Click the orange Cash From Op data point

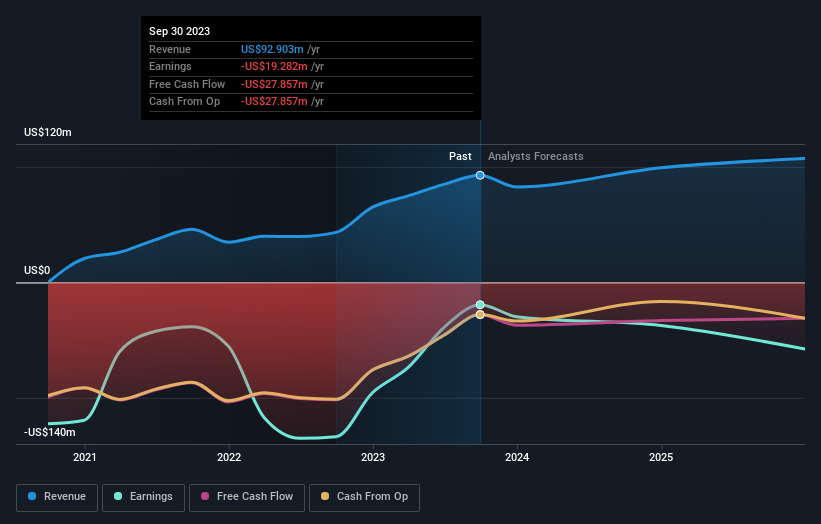(480, 315)
